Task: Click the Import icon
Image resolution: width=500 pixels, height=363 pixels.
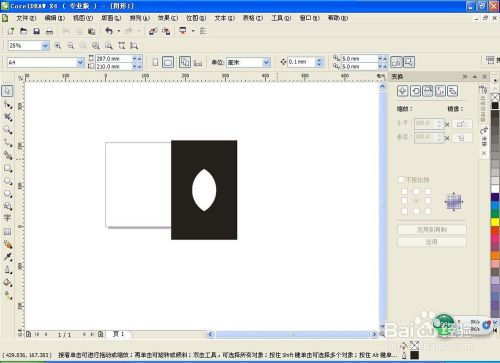Action: (x=153, y=31)
